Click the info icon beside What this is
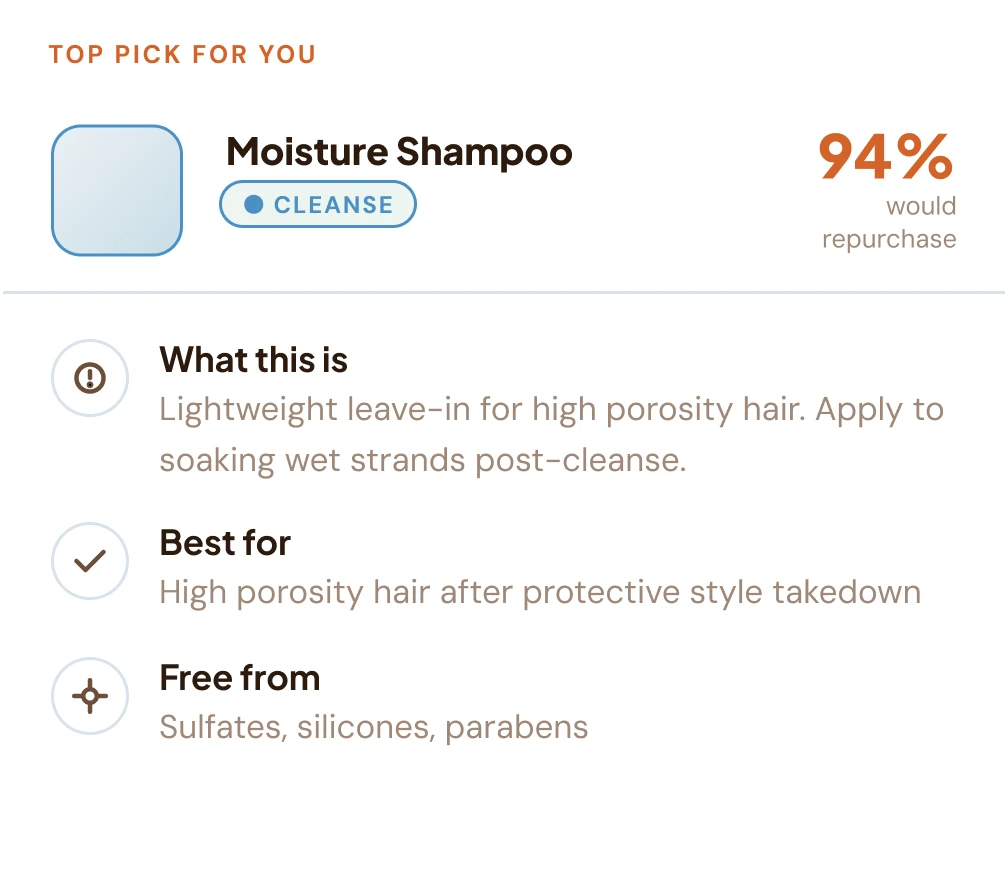Viewport: 1008px width, 870px height. [x=90, y=378]
